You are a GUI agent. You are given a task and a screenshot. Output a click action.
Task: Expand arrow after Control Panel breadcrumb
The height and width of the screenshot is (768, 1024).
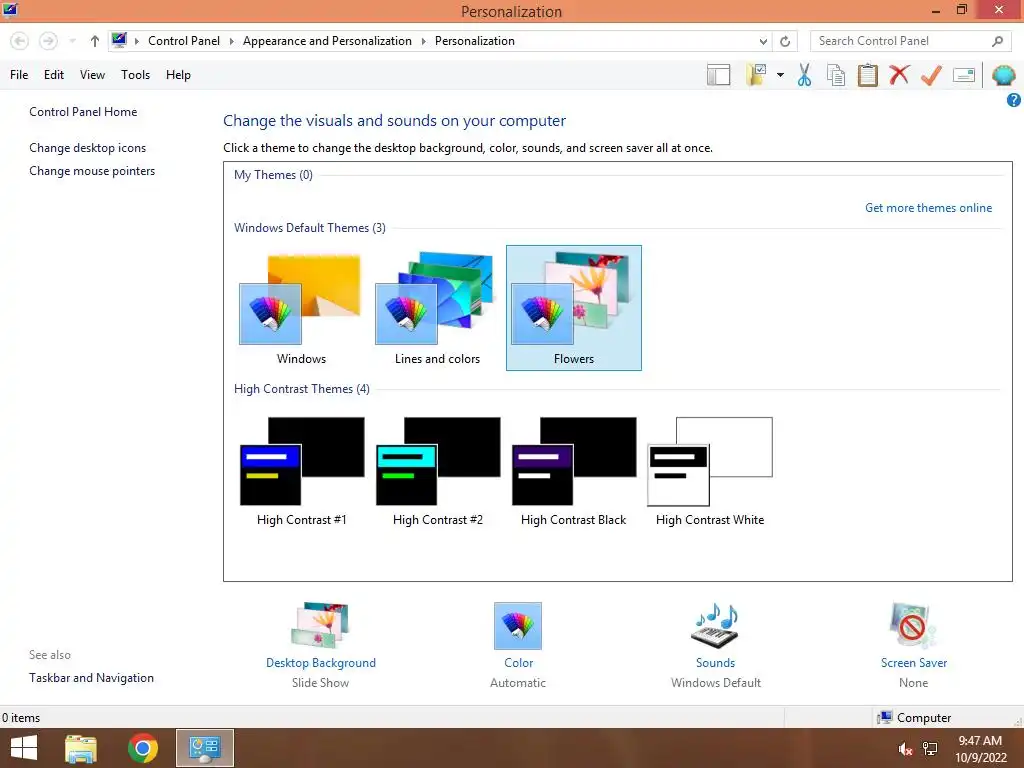click(231, 41)
